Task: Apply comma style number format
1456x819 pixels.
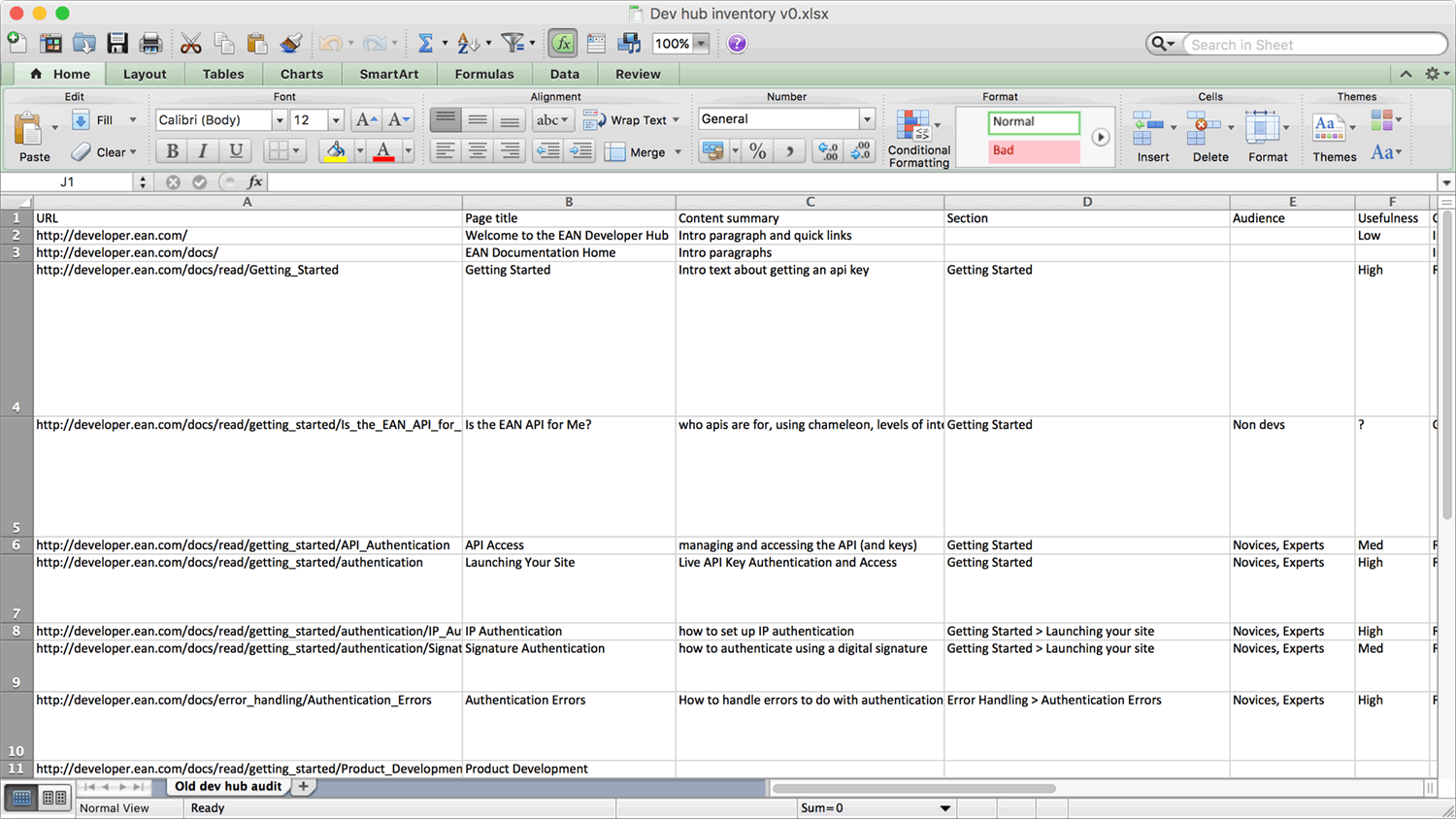Action: click(789, 150)
